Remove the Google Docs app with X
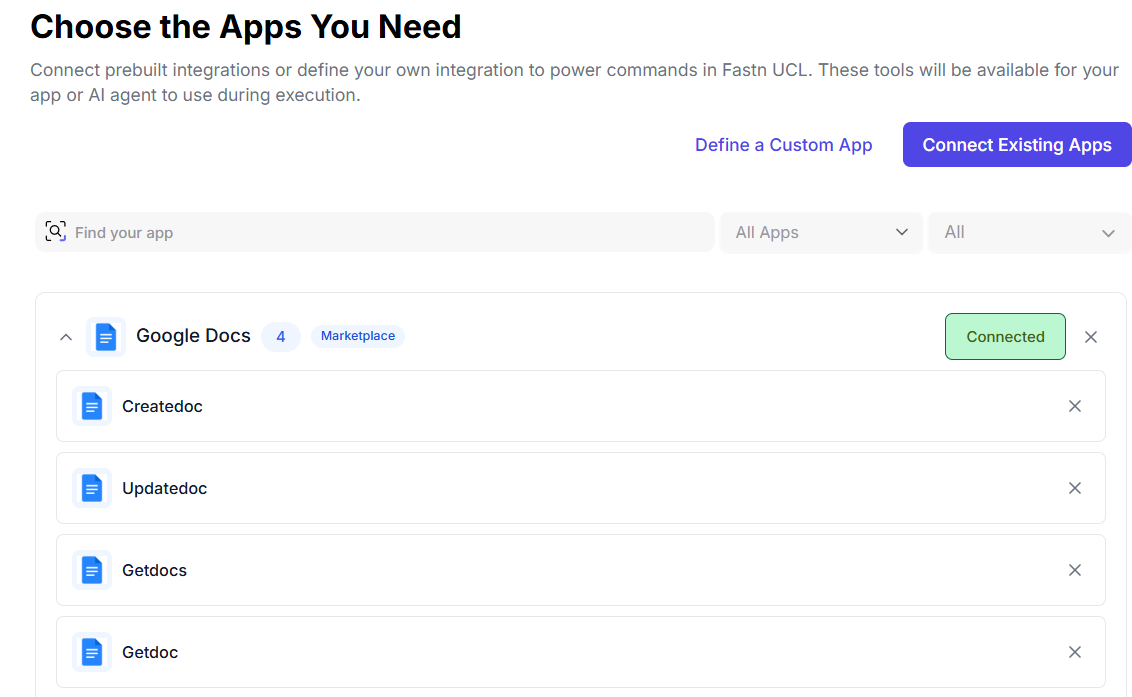 1091,337
